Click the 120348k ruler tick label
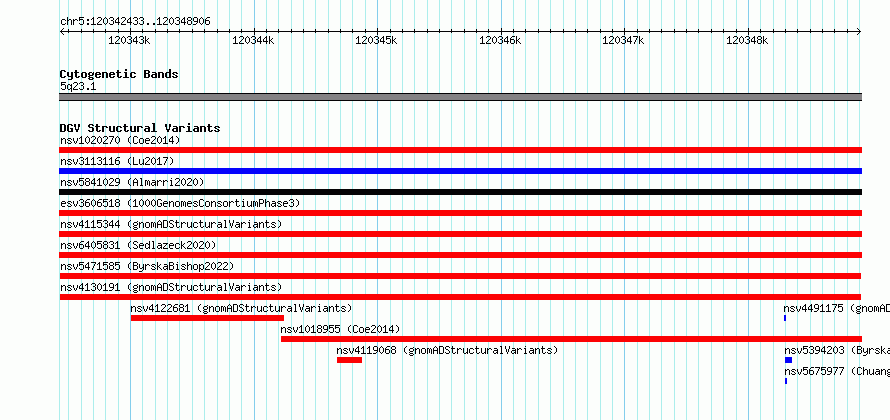The width and height of the screenshot is (890, 420). 747,40
